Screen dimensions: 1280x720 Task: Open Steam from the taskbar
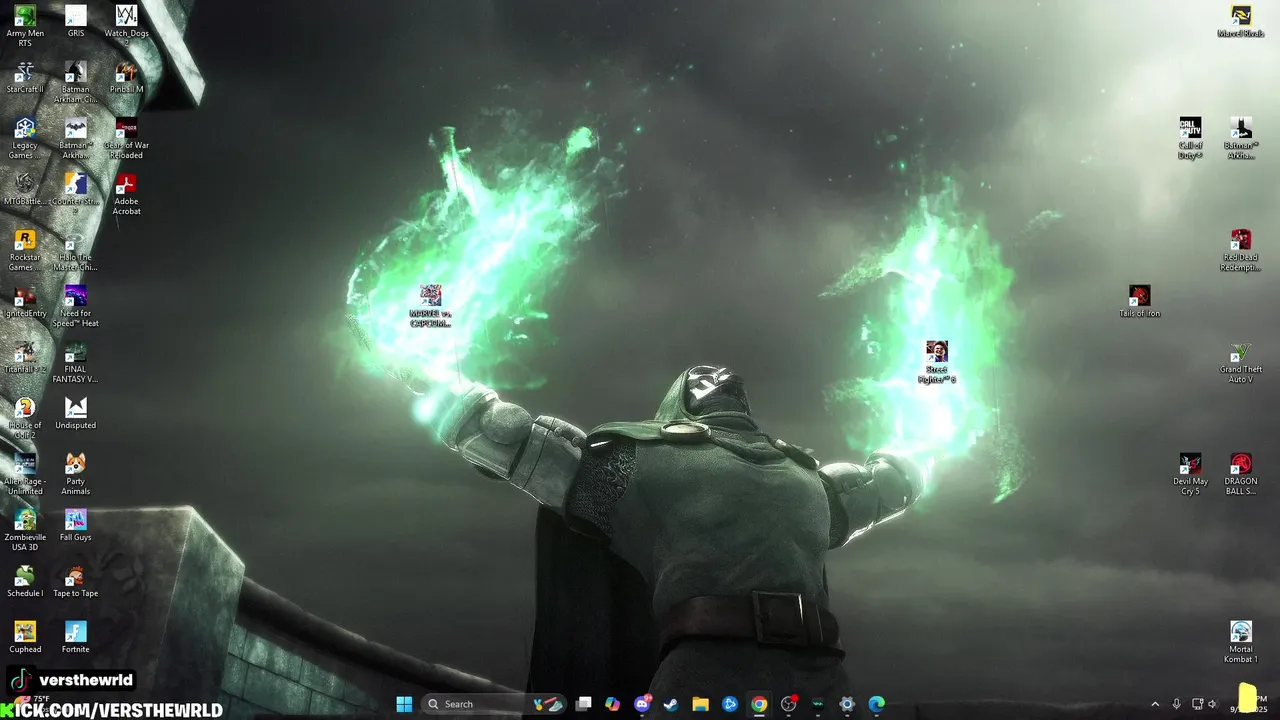tap(671, 704)
